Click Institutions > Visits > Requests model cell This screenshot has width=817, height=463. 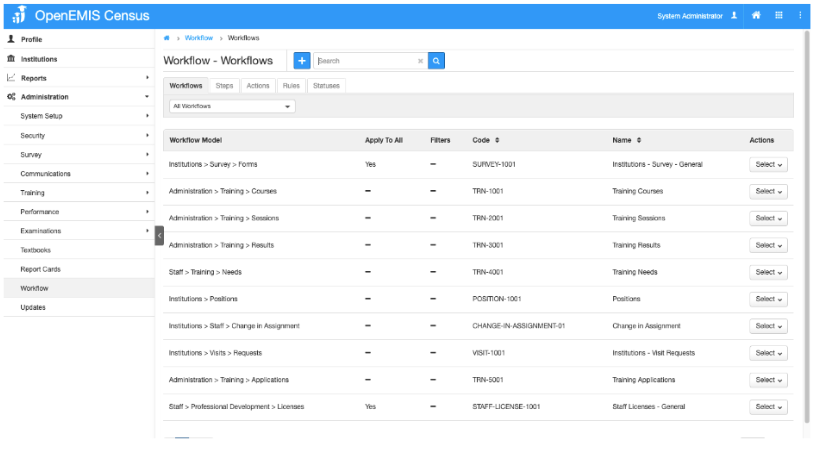tap(215, 353)
